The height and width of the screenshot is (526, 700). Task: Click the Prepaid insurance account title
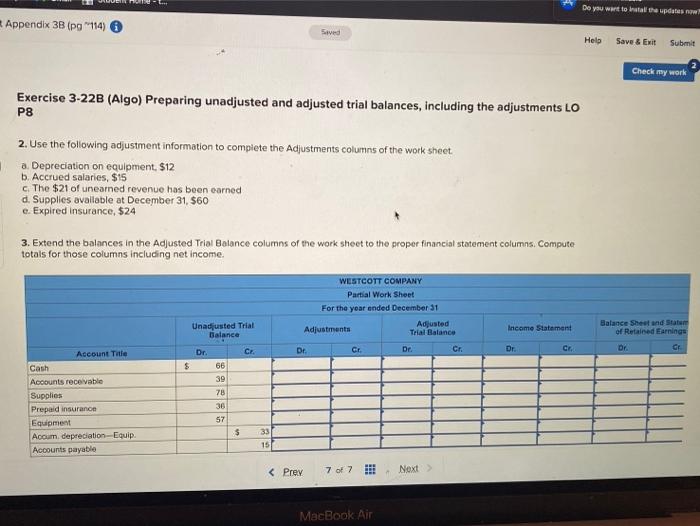(64, 409)
